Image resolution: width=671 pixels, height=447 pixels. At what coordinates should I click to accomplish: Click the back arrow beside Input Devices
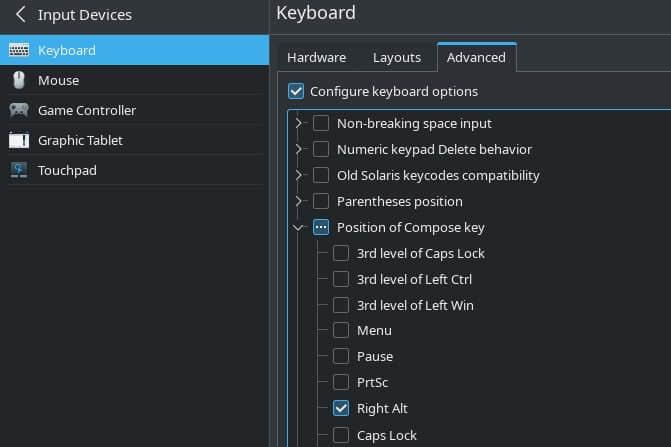(x=20, y=15)
